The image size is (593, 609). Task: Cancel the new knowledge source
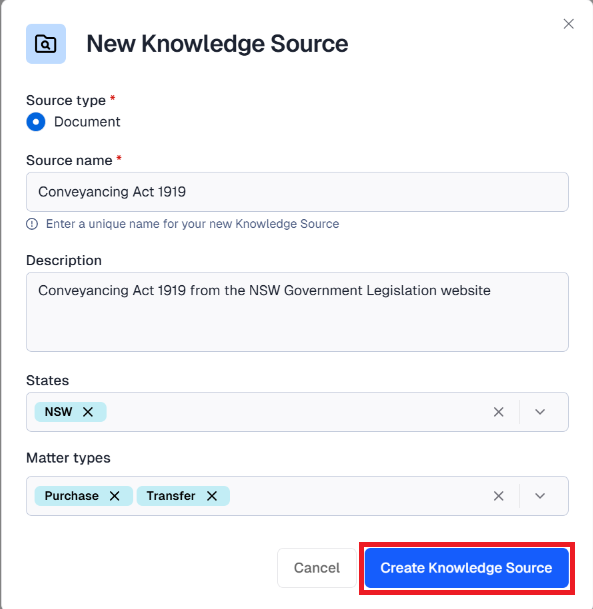(317, 568)
